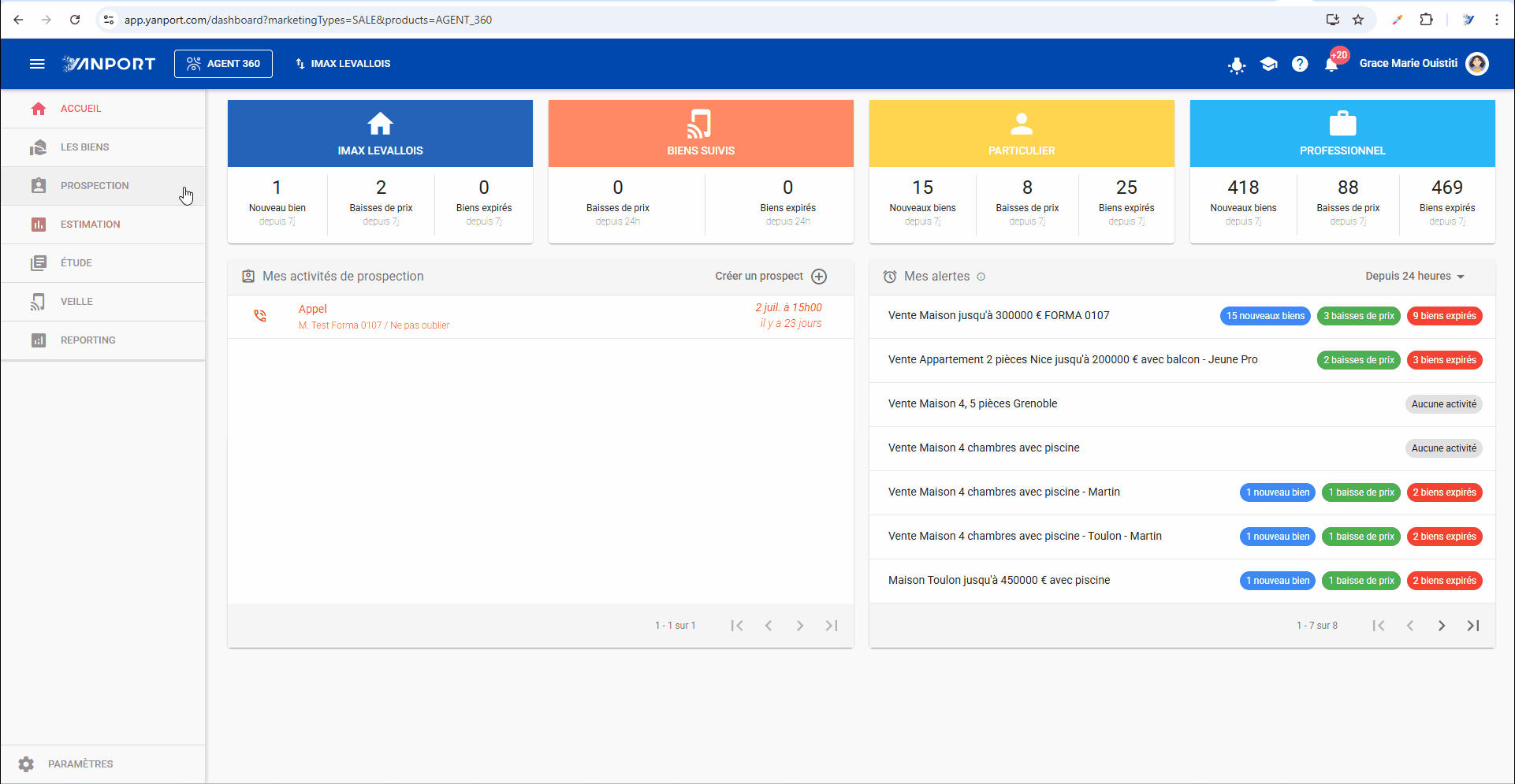Click the PARTICULIER person icon header

click(1022, 133)
